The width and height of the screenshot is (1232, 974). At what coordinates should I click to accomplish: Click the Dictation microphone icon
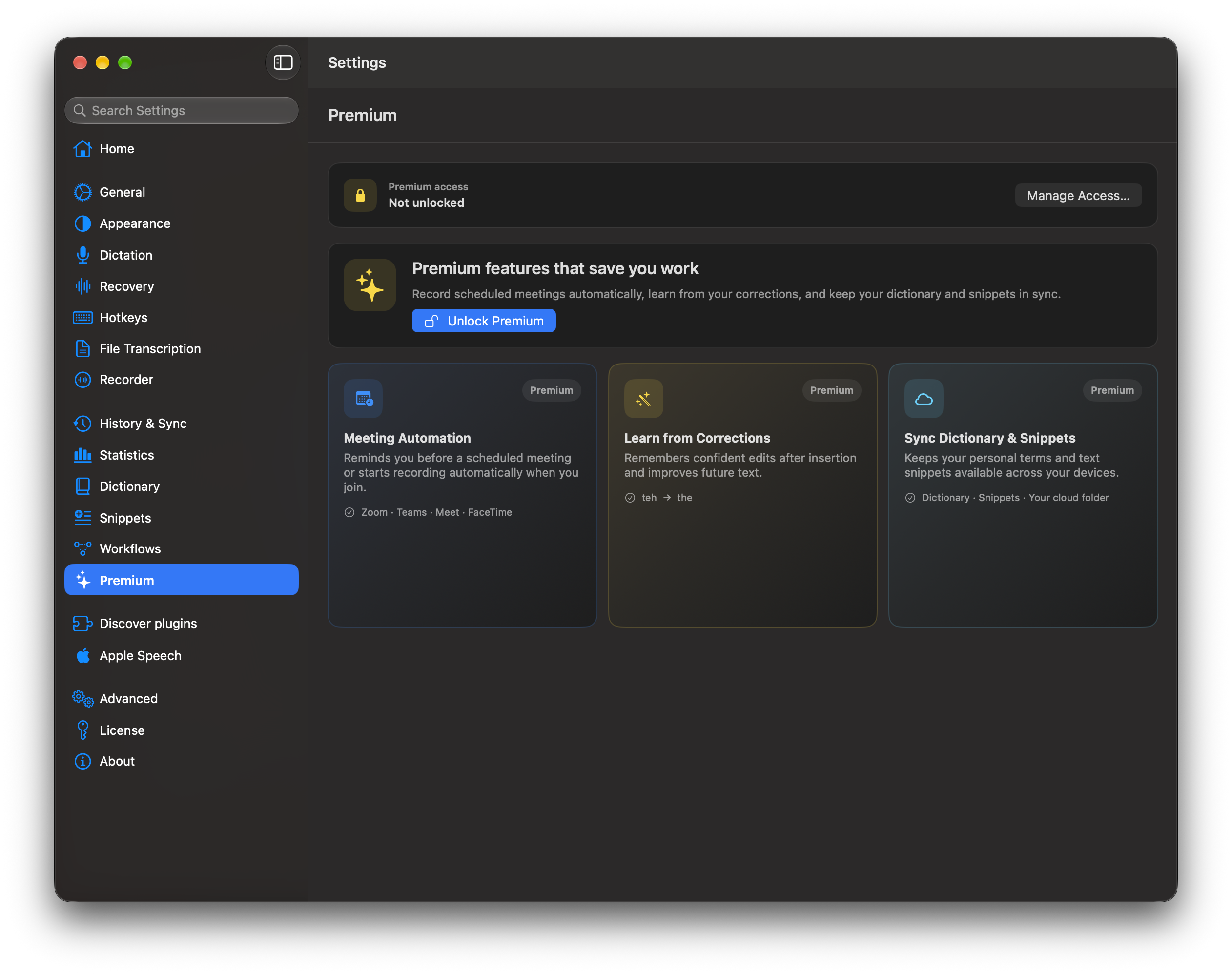tap(82, 255)
